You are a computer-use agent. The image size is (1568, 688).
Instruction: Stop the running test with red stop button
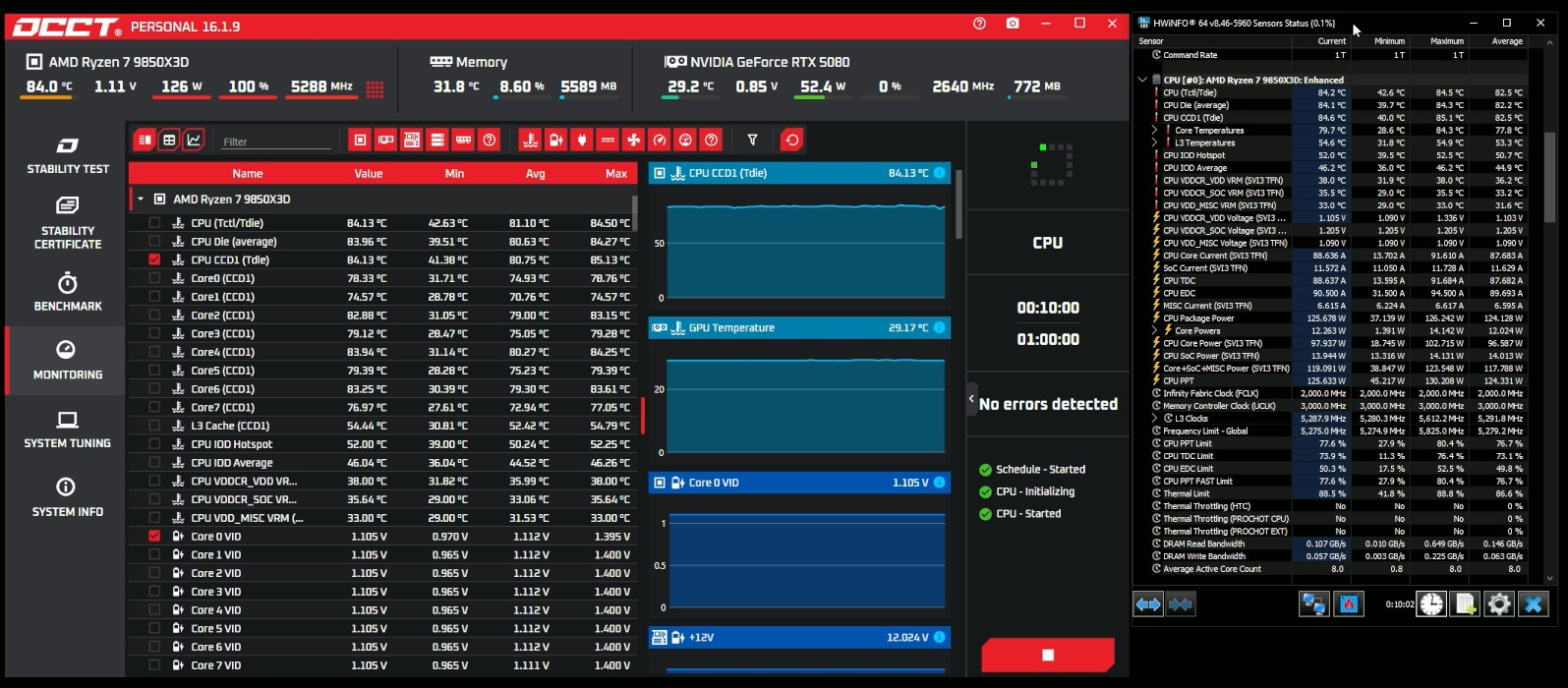pos(1048,655)
